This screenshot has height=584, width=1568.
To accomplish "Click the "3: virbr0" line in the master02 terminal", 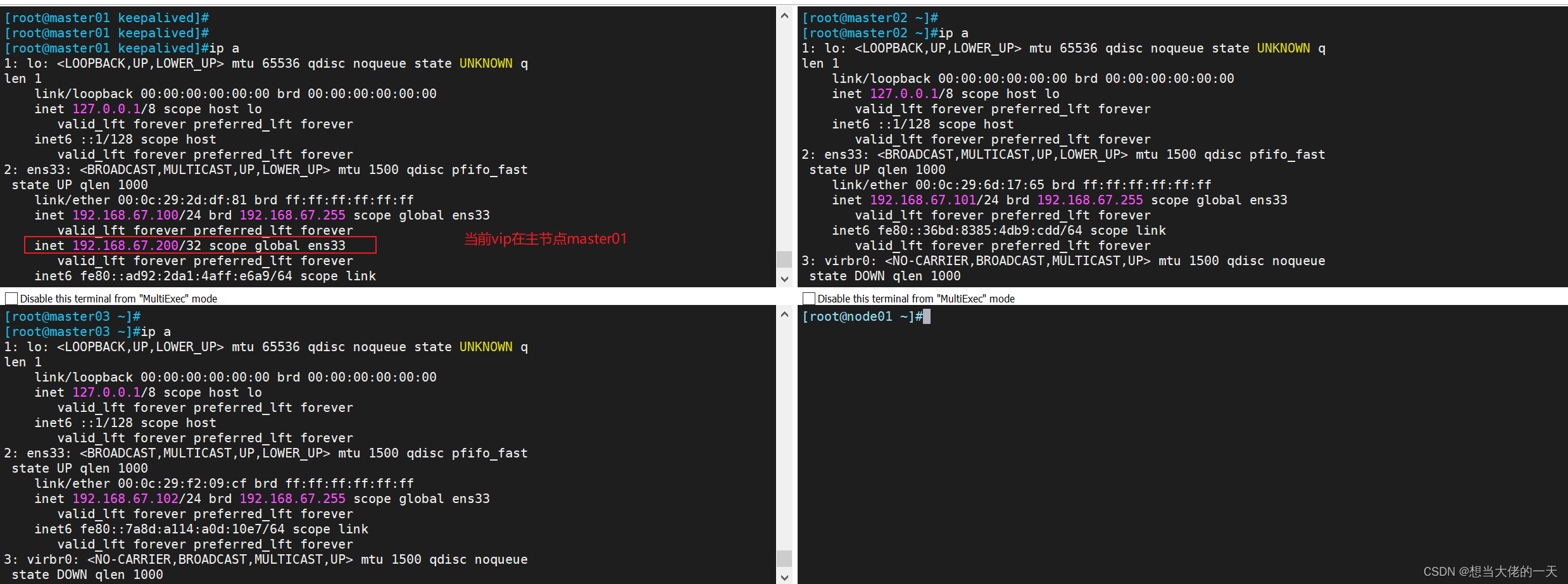I will 1063,261.
